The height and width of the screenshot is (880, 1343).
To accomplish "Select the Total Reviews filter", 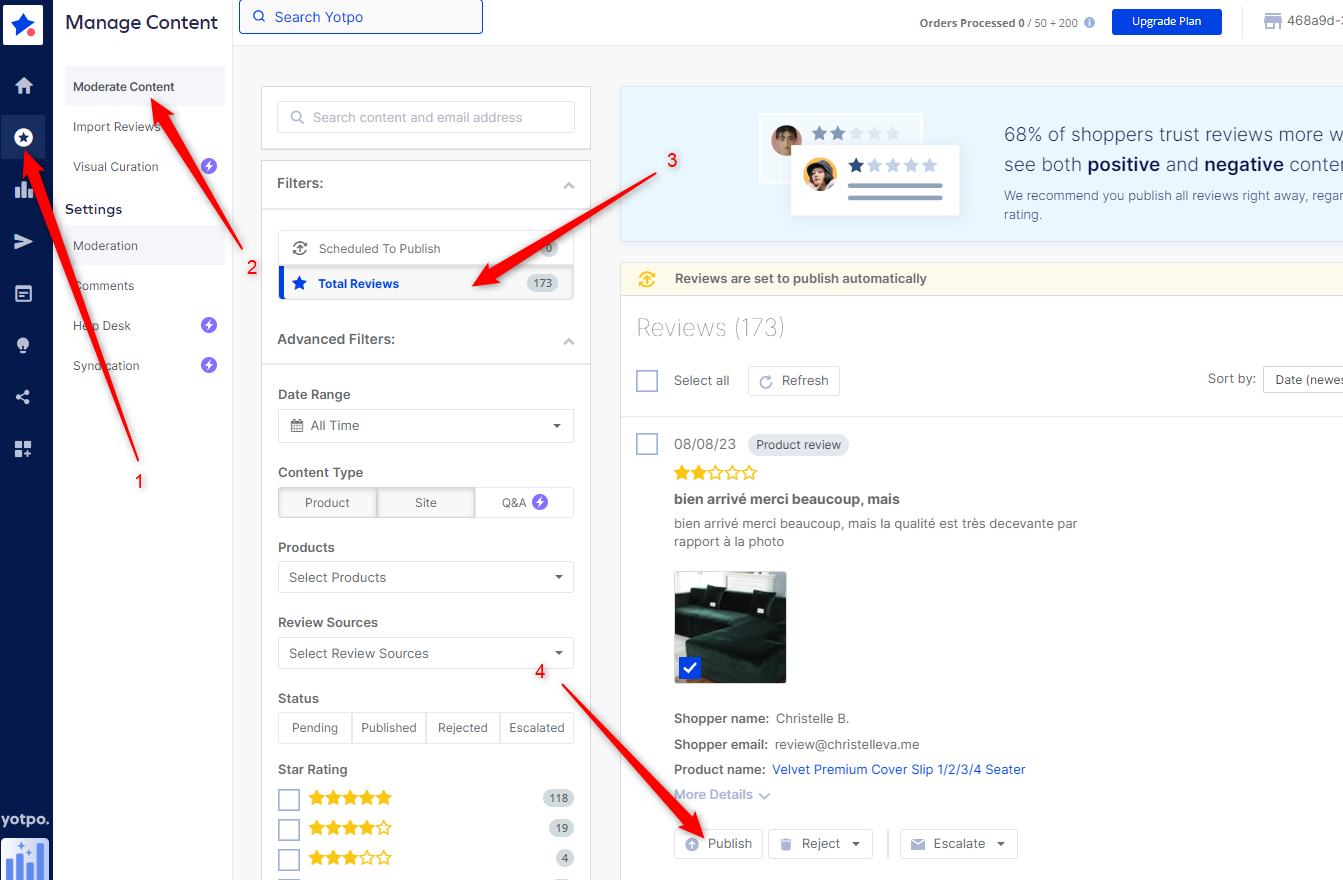I will [426, 283].
